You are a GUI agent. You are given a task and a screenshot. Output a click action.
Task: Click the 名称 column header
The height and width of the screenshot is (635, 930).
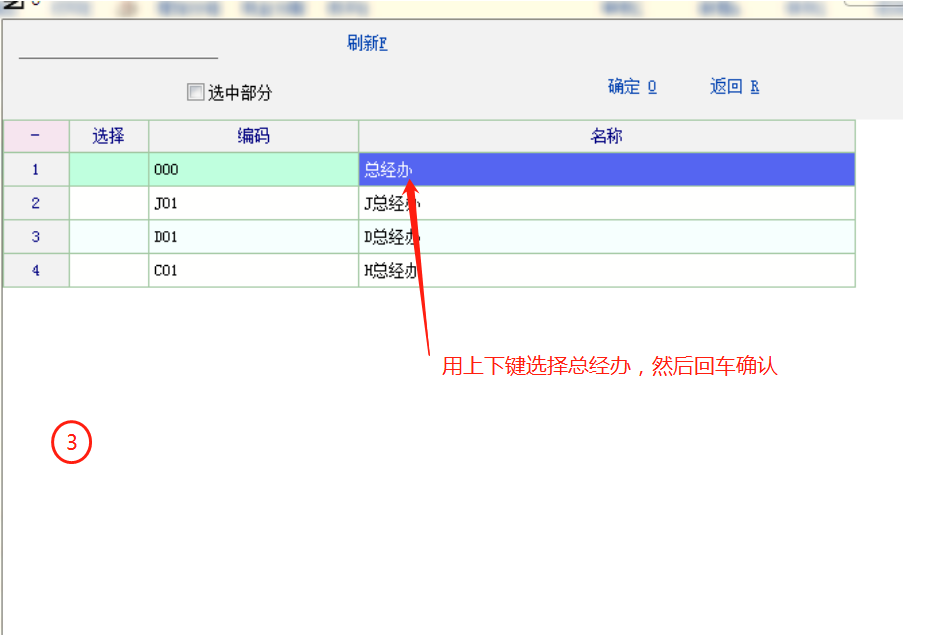coord(606,137)
